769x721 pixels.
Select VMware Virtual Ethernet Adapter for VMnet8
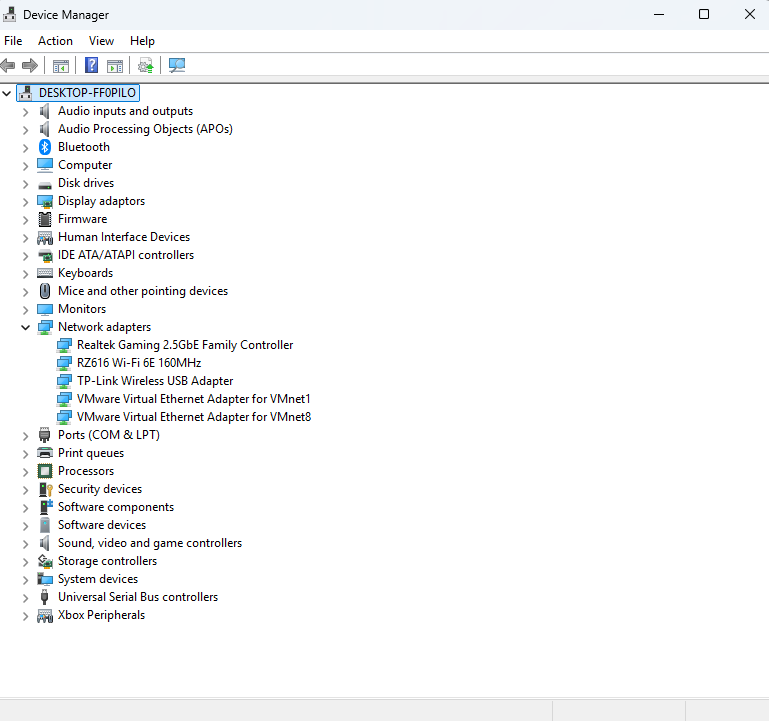point(194,417)
